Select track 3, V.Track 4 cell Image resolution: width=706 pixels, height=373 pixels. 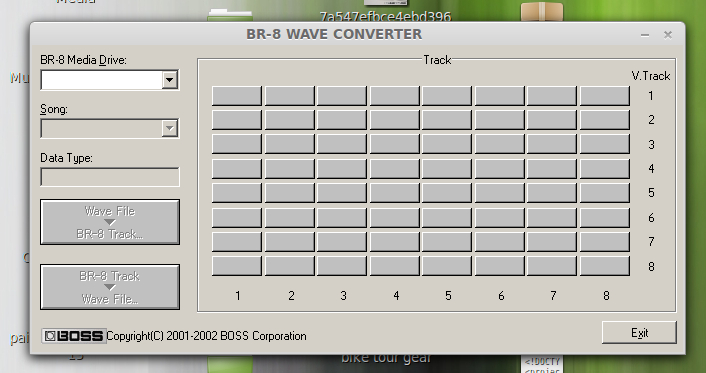pos(342,169)
